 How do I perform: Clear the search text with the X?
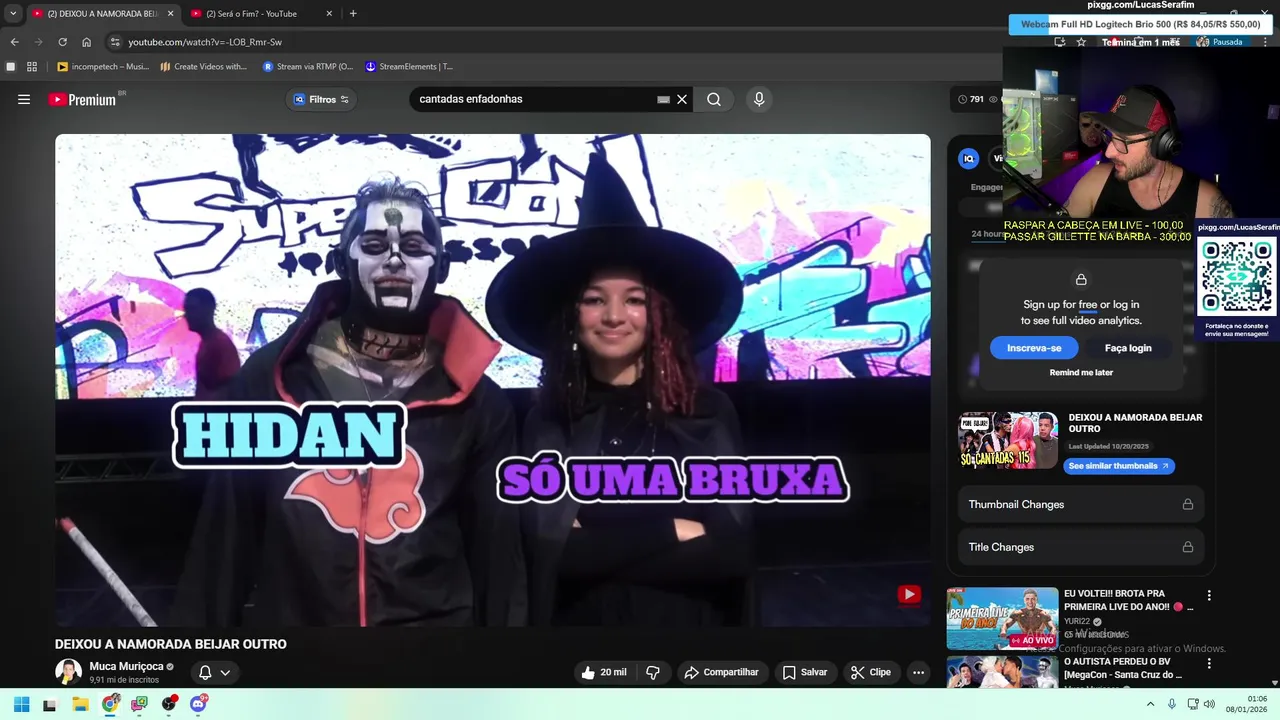[682, 99]
